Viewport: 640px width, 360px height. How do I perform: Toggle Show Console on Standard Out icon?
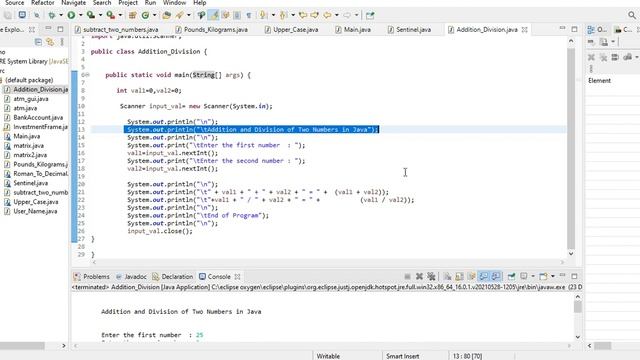click(484, 277)
